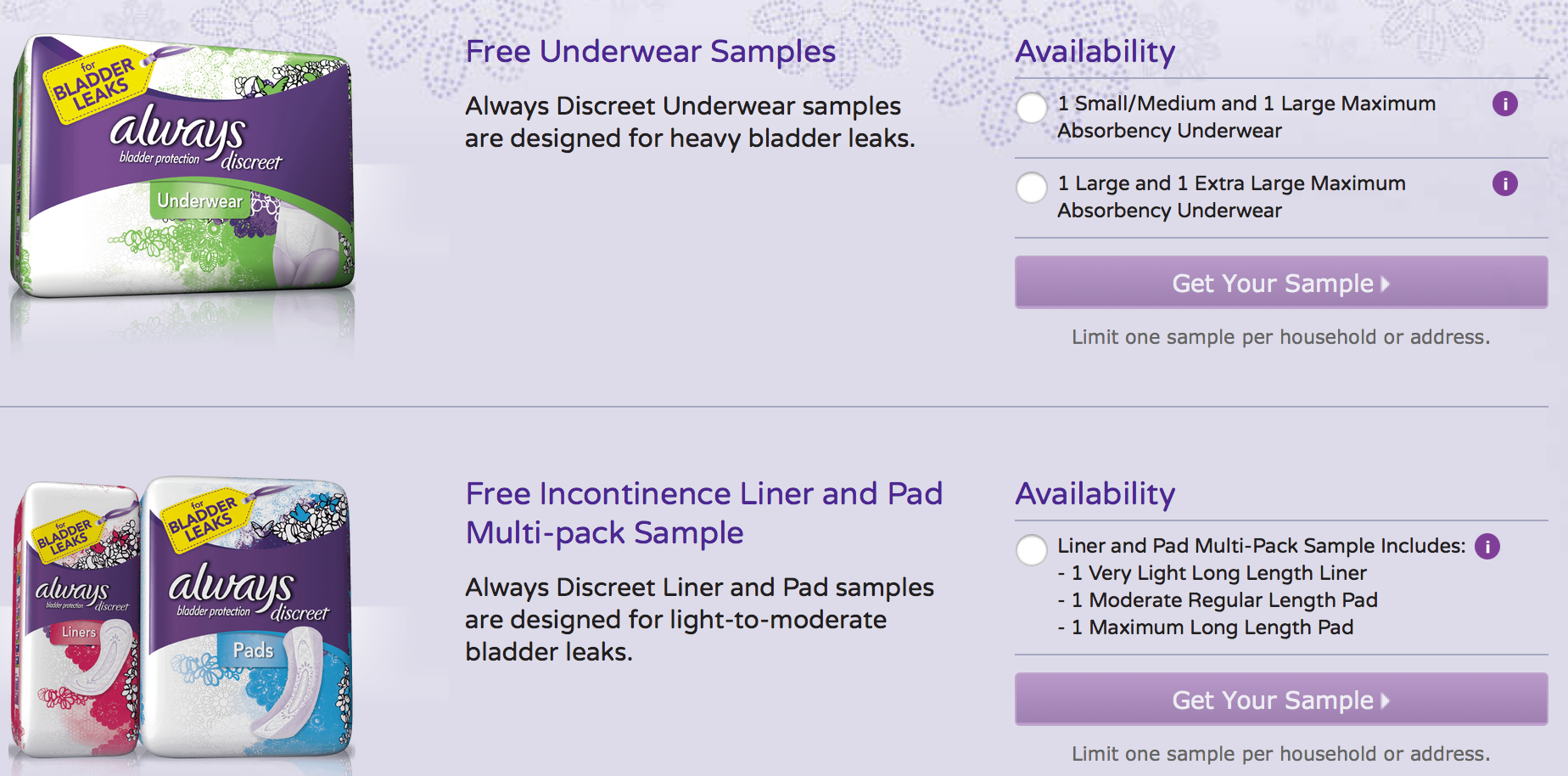Click info icon beside Small/Medium and Large option
This screenshot has height=776, width=1568.
[x=1504, y=104]
